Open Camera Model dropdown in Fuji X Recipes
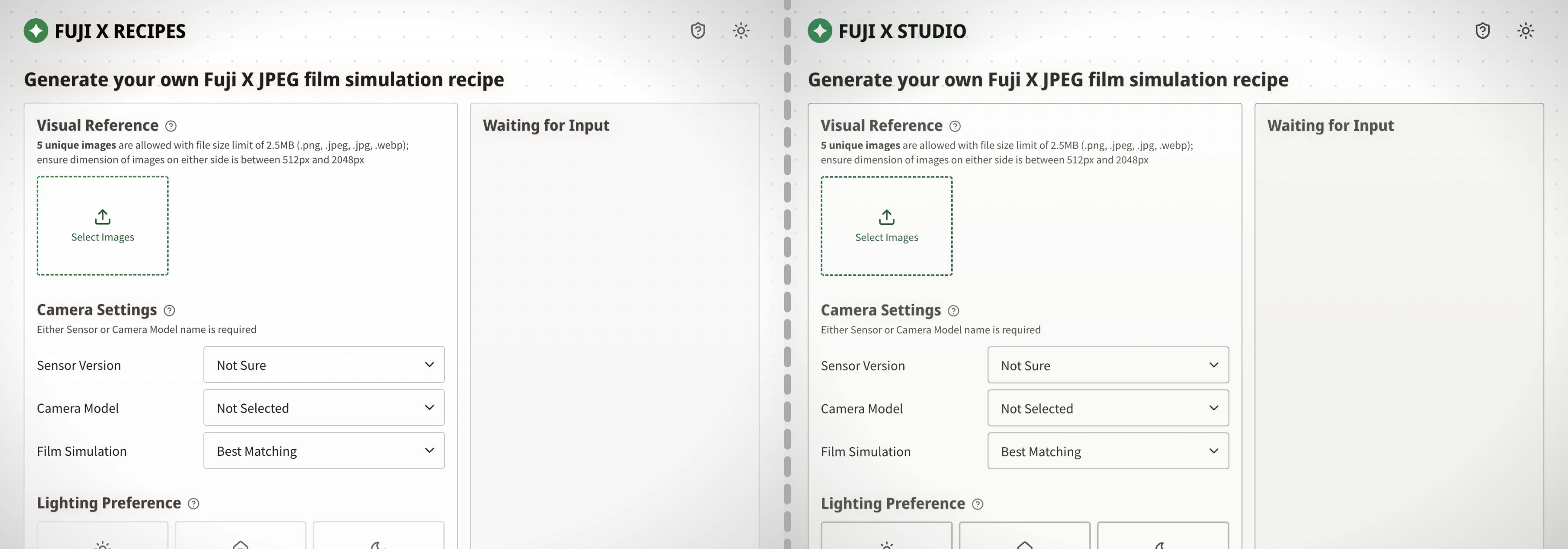This screenshot has height=549, width=1568. [324, 408]
